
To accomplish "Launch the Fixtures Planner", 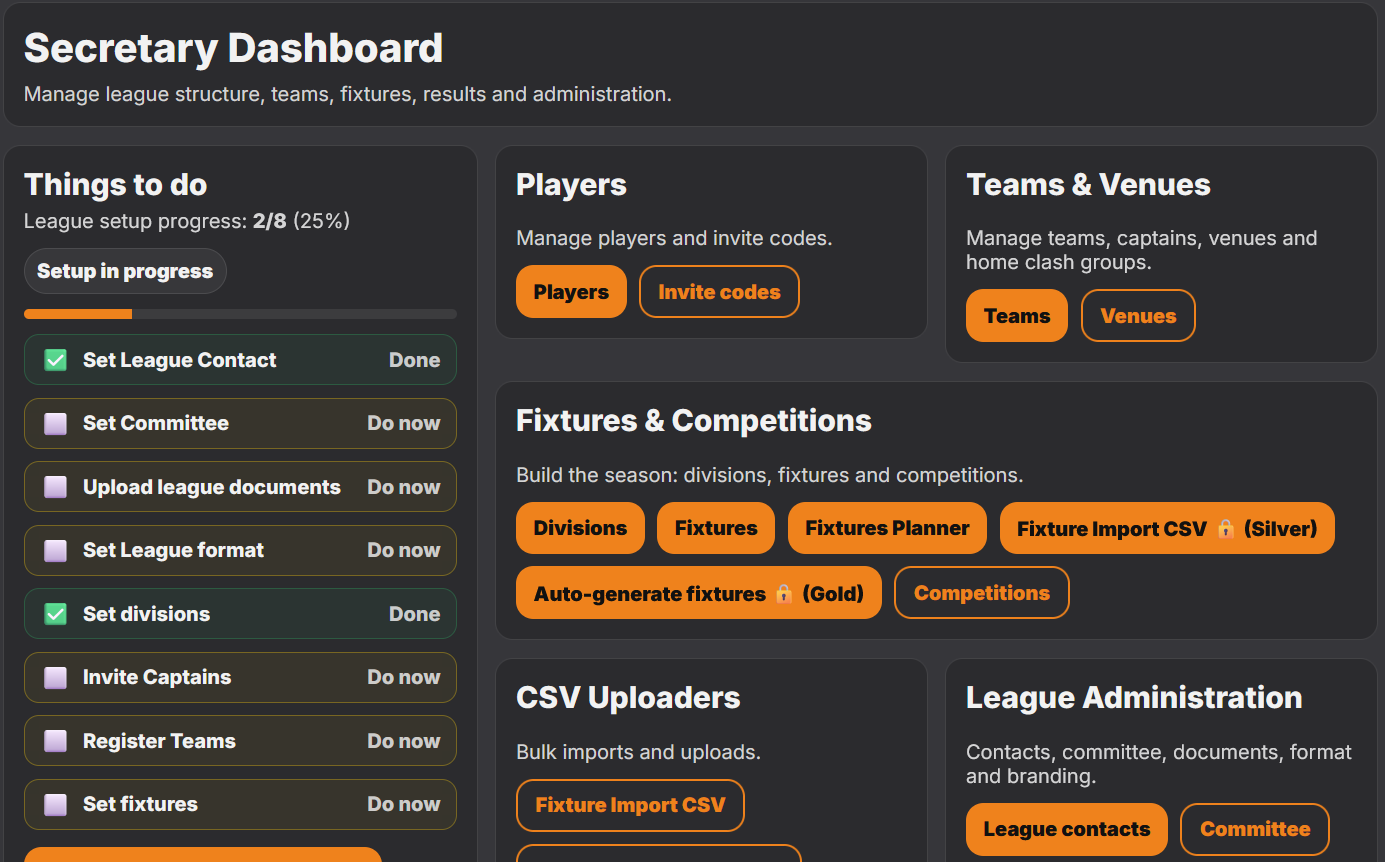I will [887, 528].
